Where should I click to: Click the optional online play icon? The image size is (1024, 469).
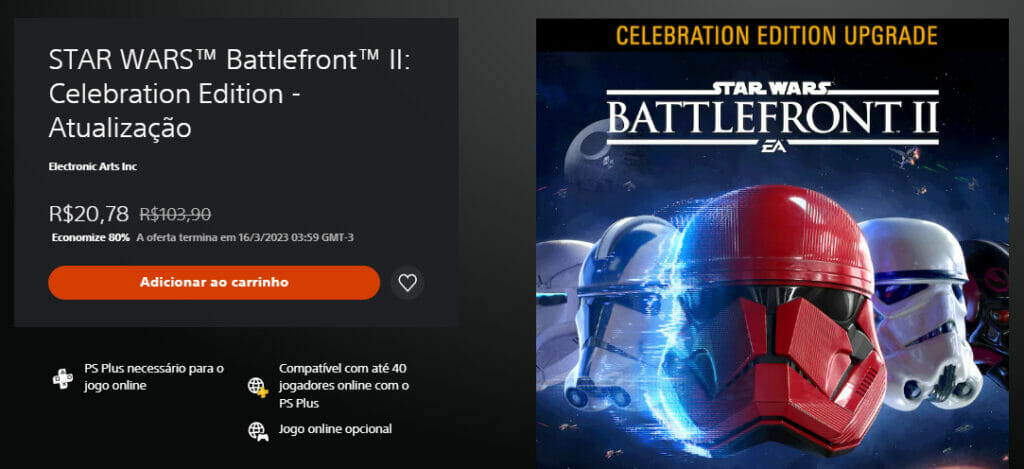tap(258, 430)
